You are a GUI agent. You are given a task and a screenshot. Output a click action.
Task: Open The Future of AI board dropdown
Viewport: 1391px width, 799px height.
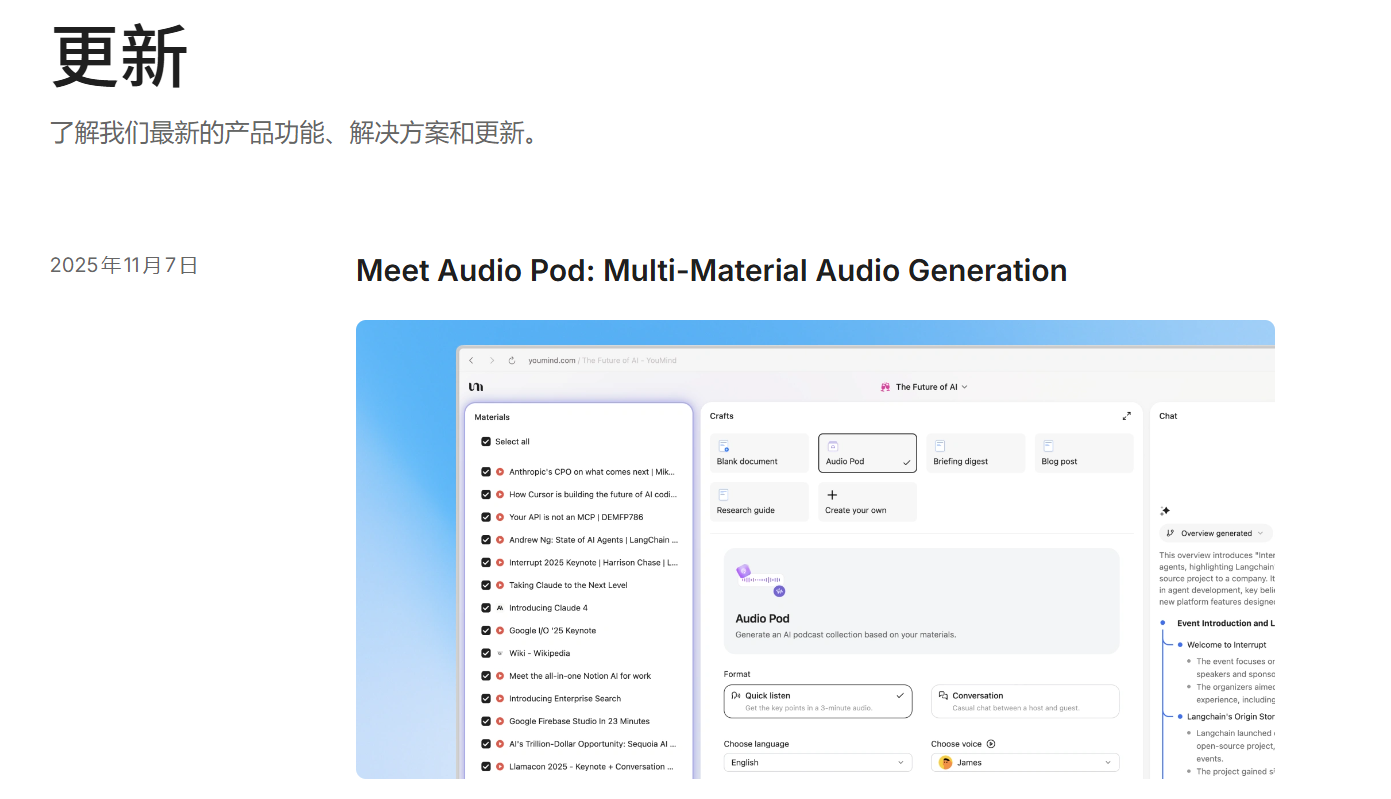pyautogui.click(x=924, y=387)
